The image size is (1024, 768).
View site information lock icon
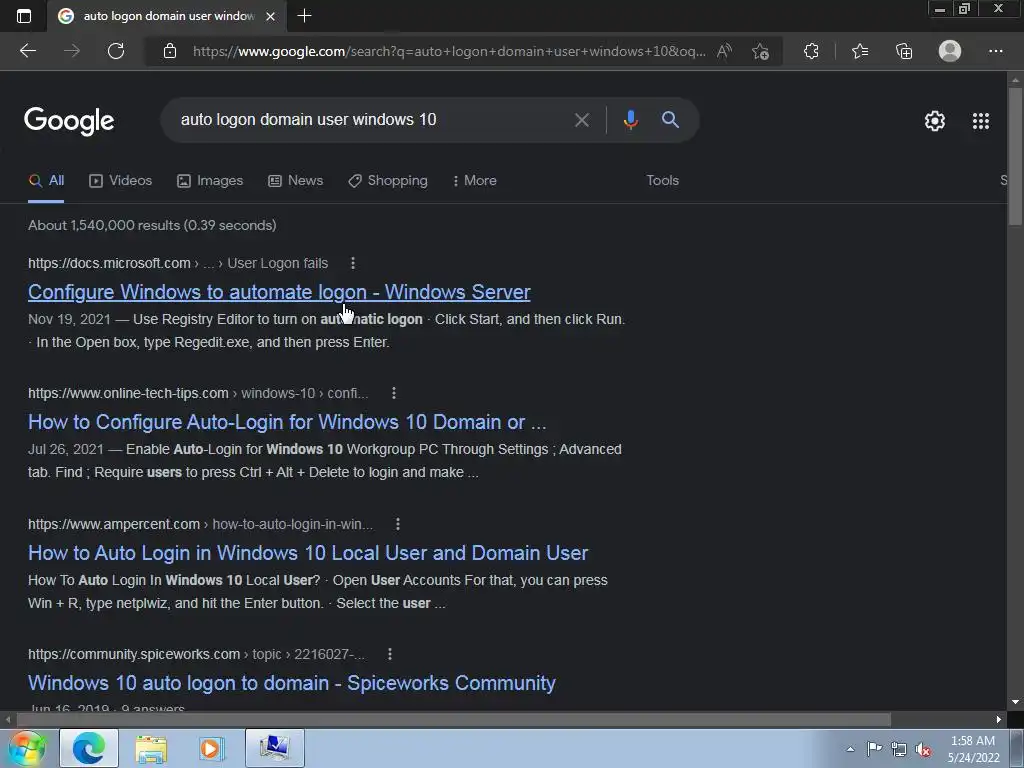[x=170, y=51]
